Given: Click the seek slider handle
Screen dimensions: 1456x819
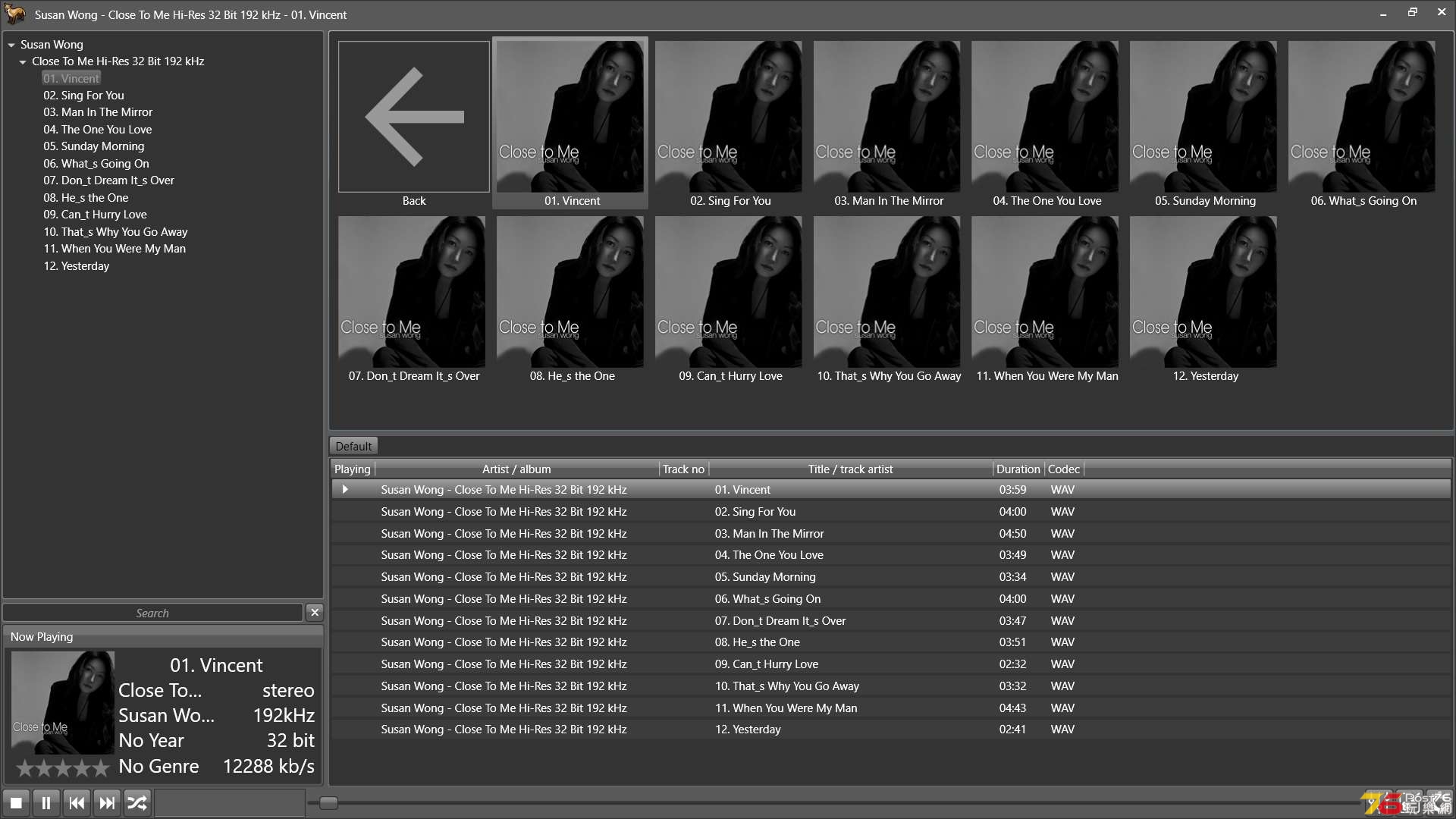Looking at the screenshot, I should point(328,802).
